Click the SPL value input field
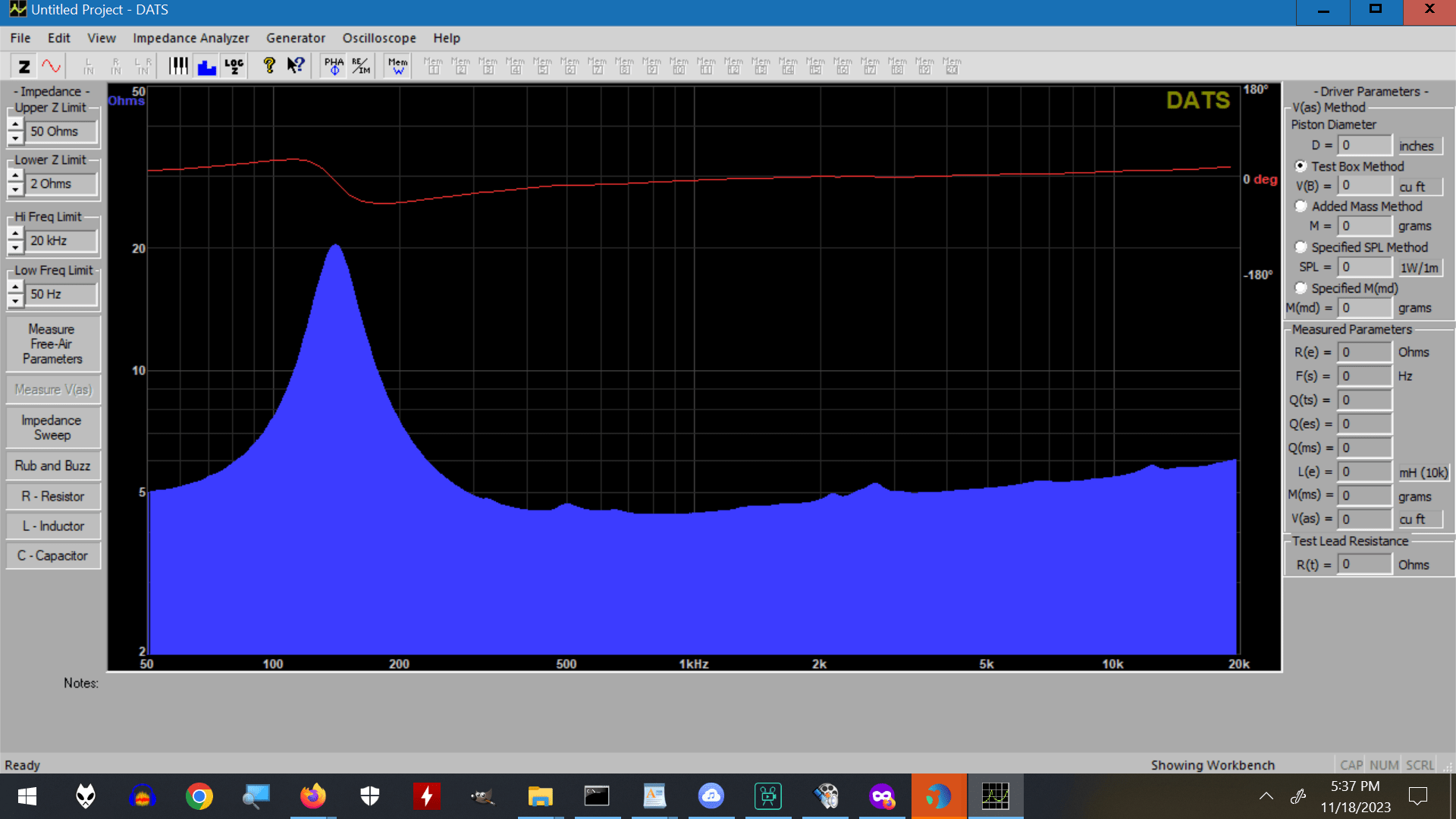Screen dimensions: 1456x819 point(1364,267)
